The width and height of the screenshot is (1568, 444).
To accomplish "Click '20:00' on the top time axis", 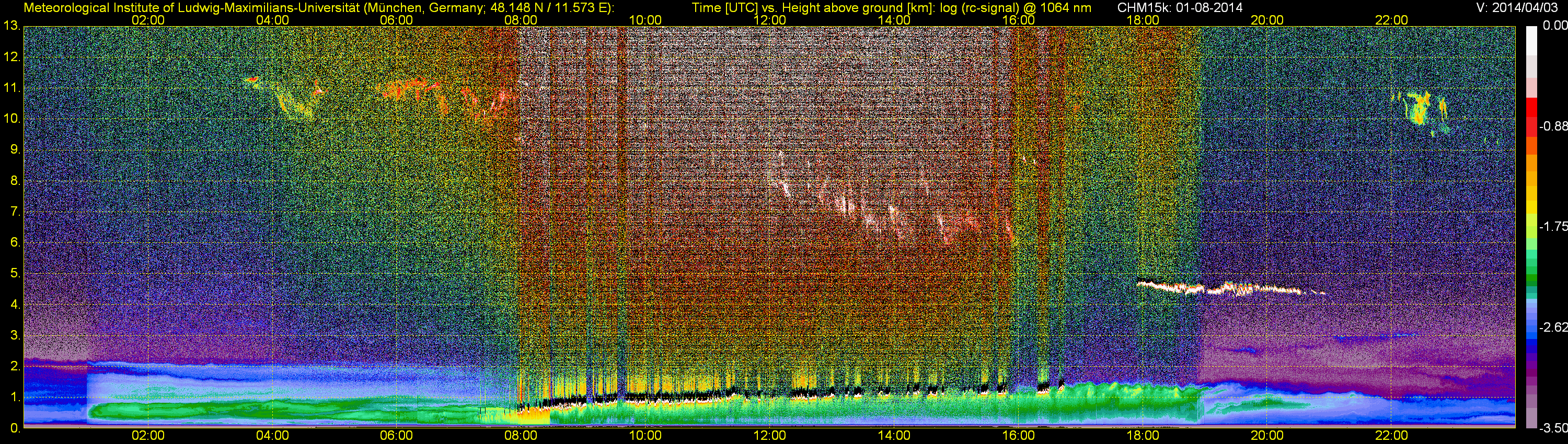I will tap(1267, 20).
